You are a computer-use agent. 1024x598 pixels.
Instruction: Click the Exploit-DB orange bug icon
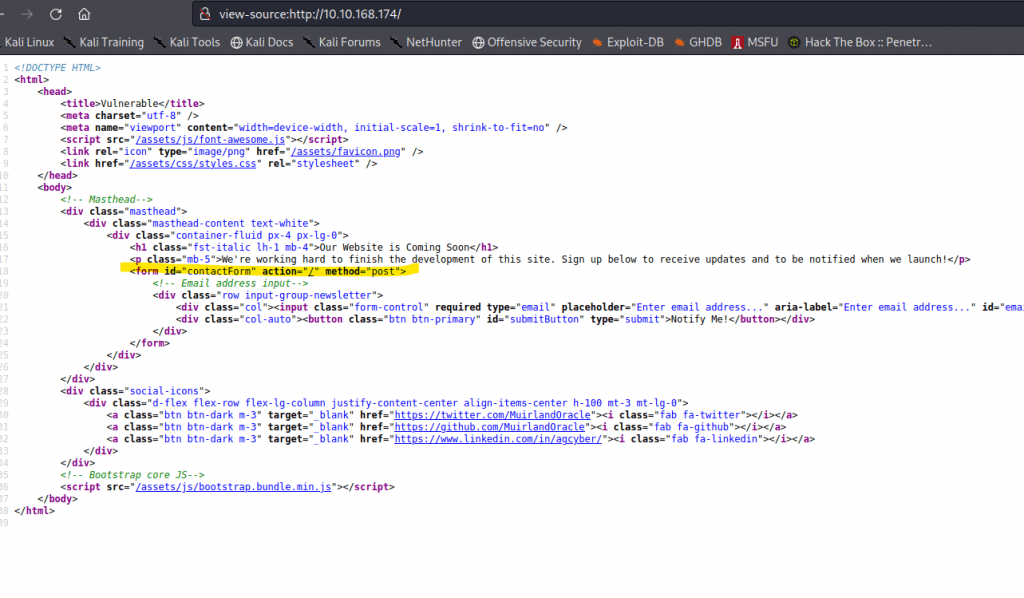[x=597, y=42]
